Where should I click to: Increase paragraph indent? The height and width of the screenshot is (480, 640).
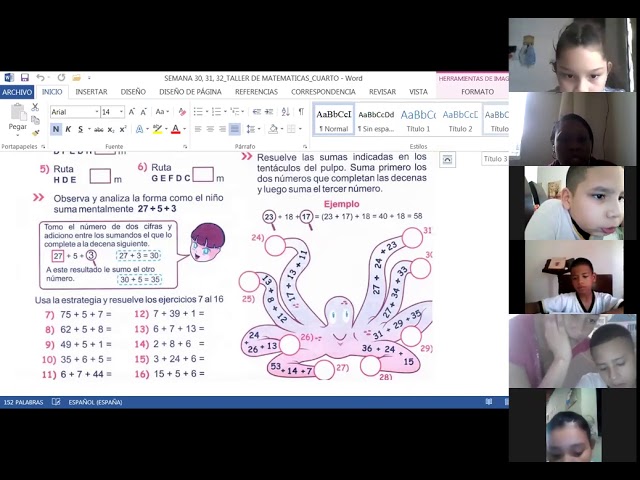(269, 112)
